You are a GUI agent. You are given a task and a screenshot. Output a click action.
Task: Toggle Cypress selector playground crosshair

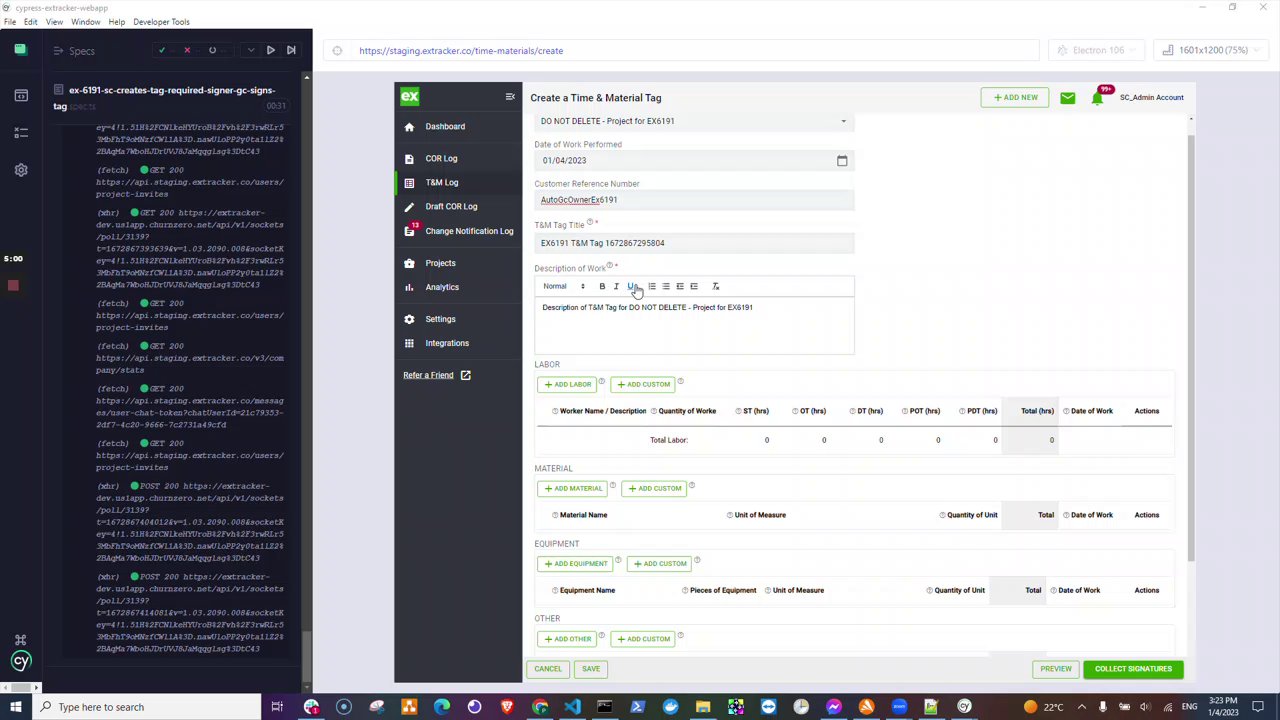pos(337,51)
